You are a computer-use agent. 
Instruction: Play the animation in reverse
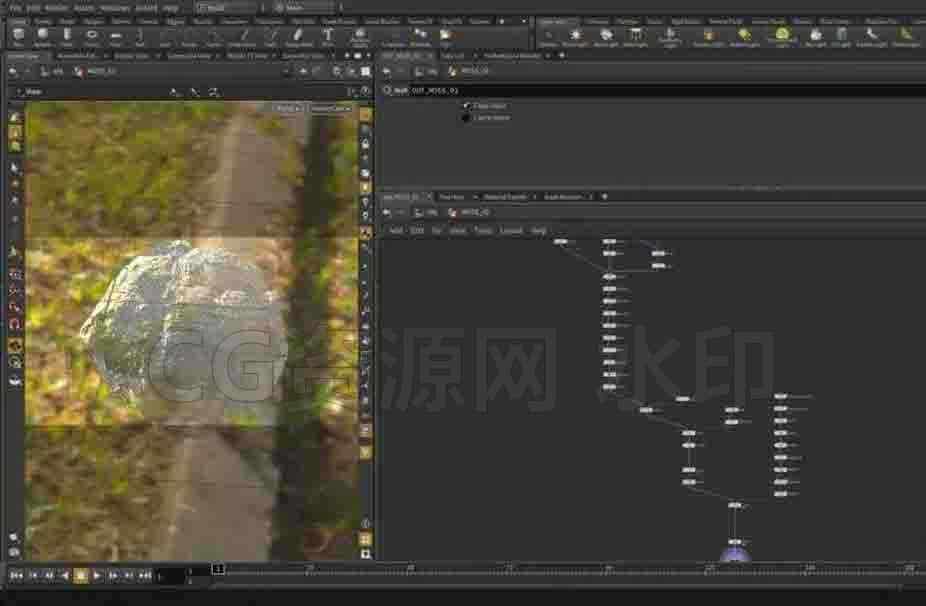65,575
